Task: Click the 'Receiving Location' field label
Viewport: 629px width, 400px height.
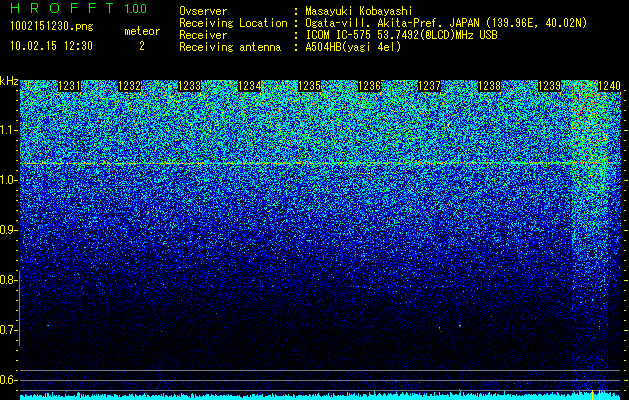Action: coord(233,23)
